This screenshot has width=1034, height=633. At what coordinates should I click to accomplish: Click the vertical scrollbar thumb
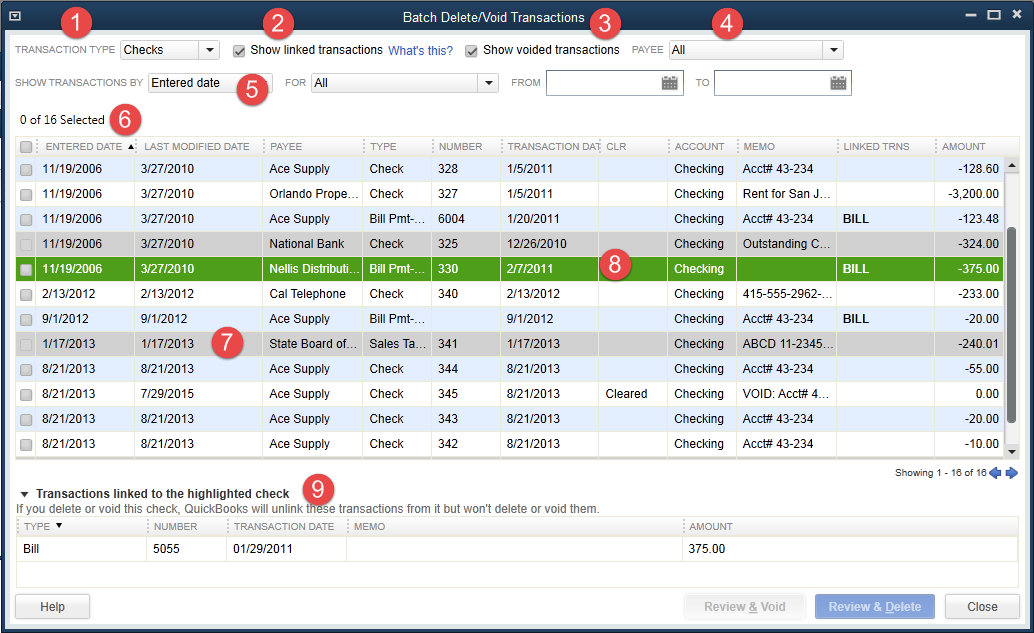click(1012, 325)
